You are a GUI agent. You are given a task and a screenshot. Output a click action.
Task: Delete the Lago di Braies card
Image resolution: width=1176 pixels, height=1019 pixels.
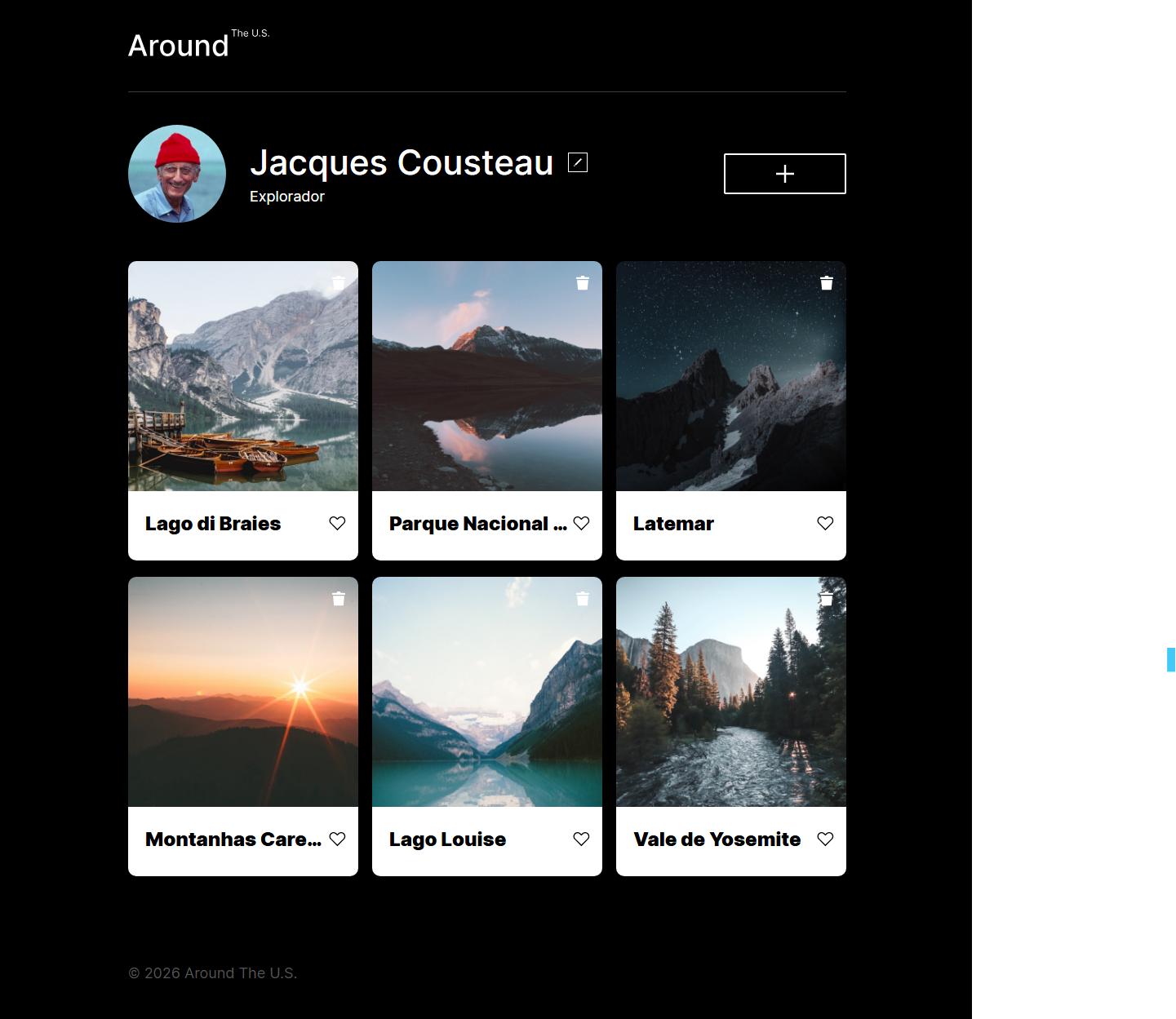point(339,283)
